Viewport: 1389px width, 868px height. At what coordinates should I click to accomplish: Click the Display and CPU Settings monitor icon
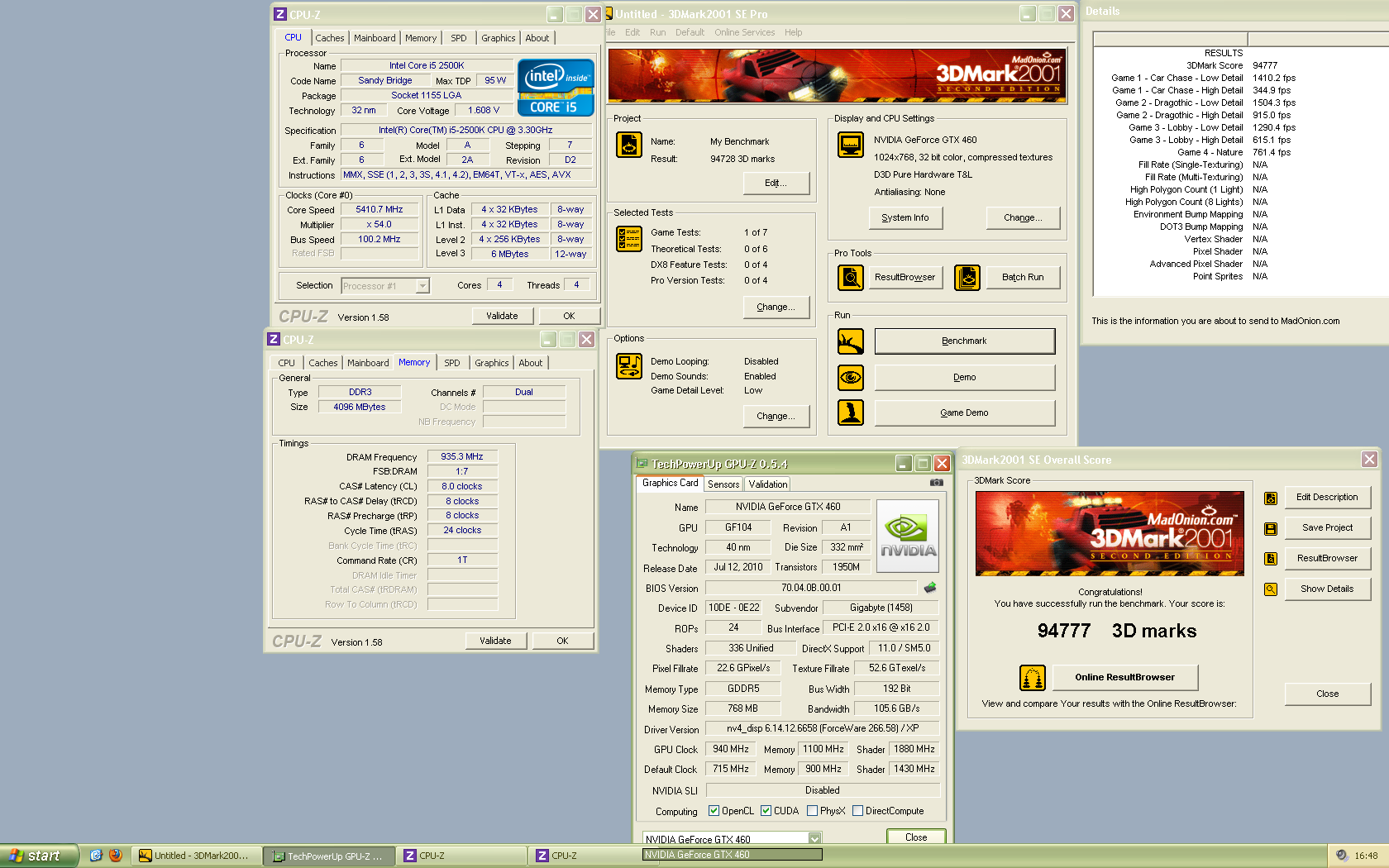pos(851,145)
